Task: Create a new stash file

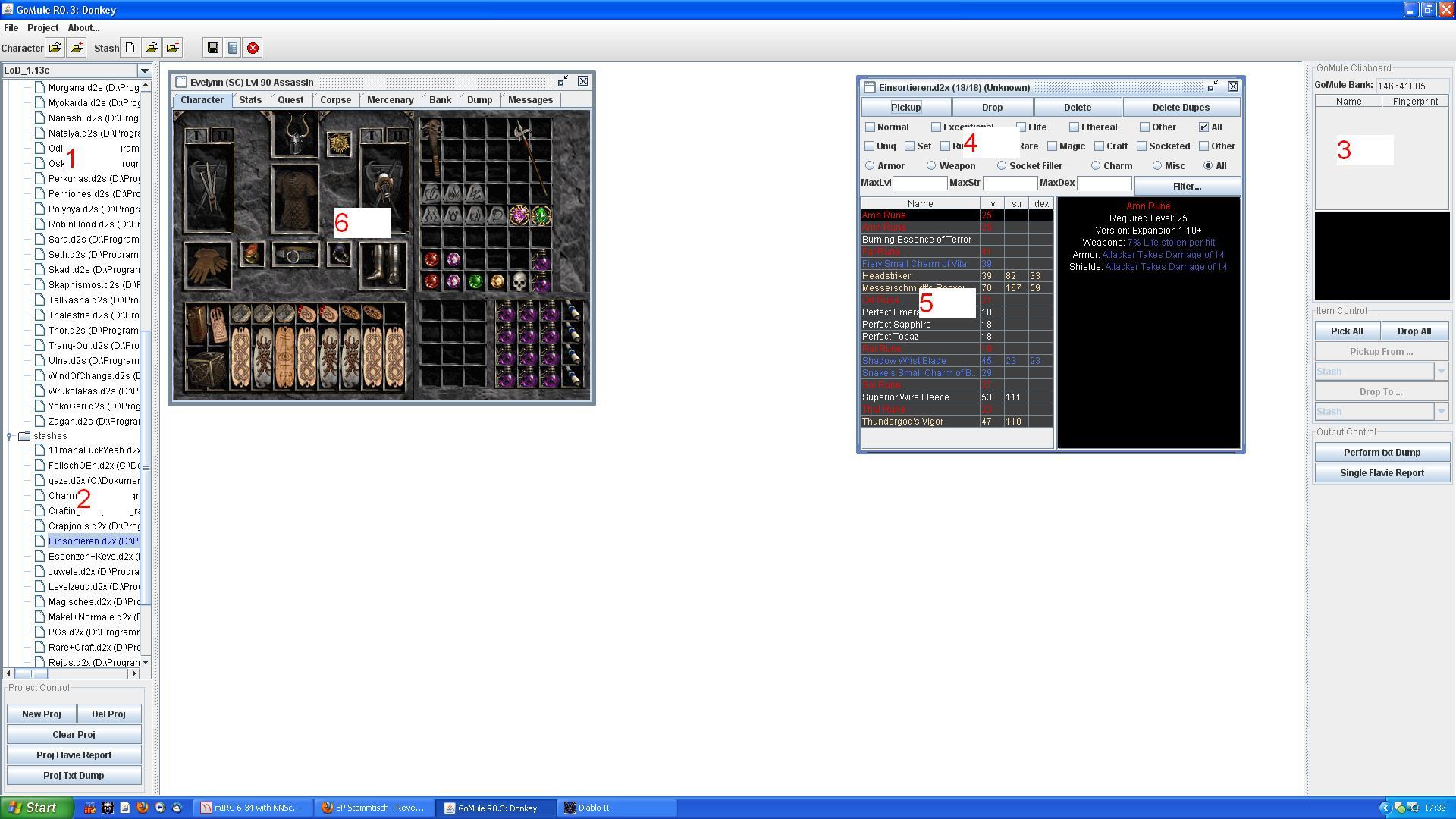Action: [130, 48]
